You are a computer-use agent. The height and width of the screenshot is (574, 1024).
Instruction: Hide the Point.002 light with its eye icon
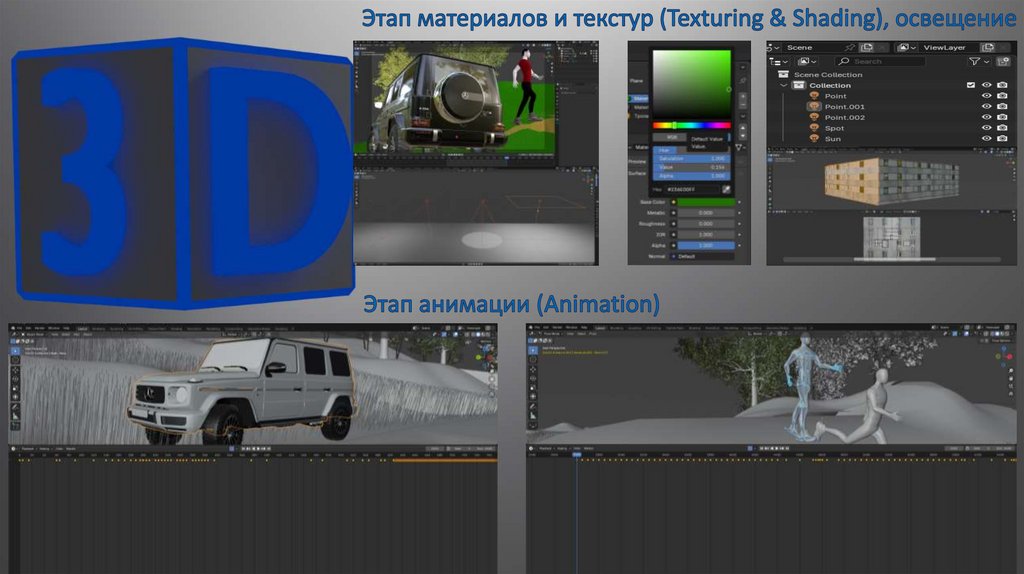(x=987, y=118)
